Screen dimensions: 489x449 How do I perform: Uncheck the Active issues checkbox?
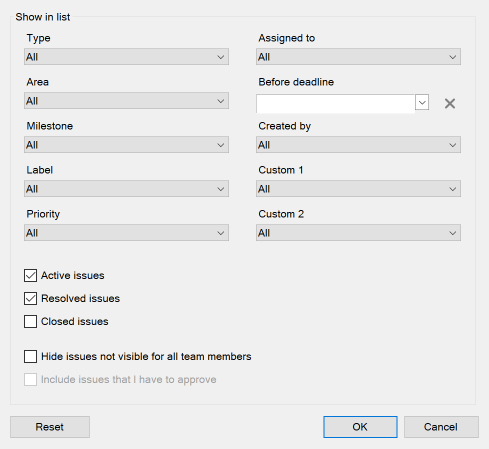coord(30,276)
